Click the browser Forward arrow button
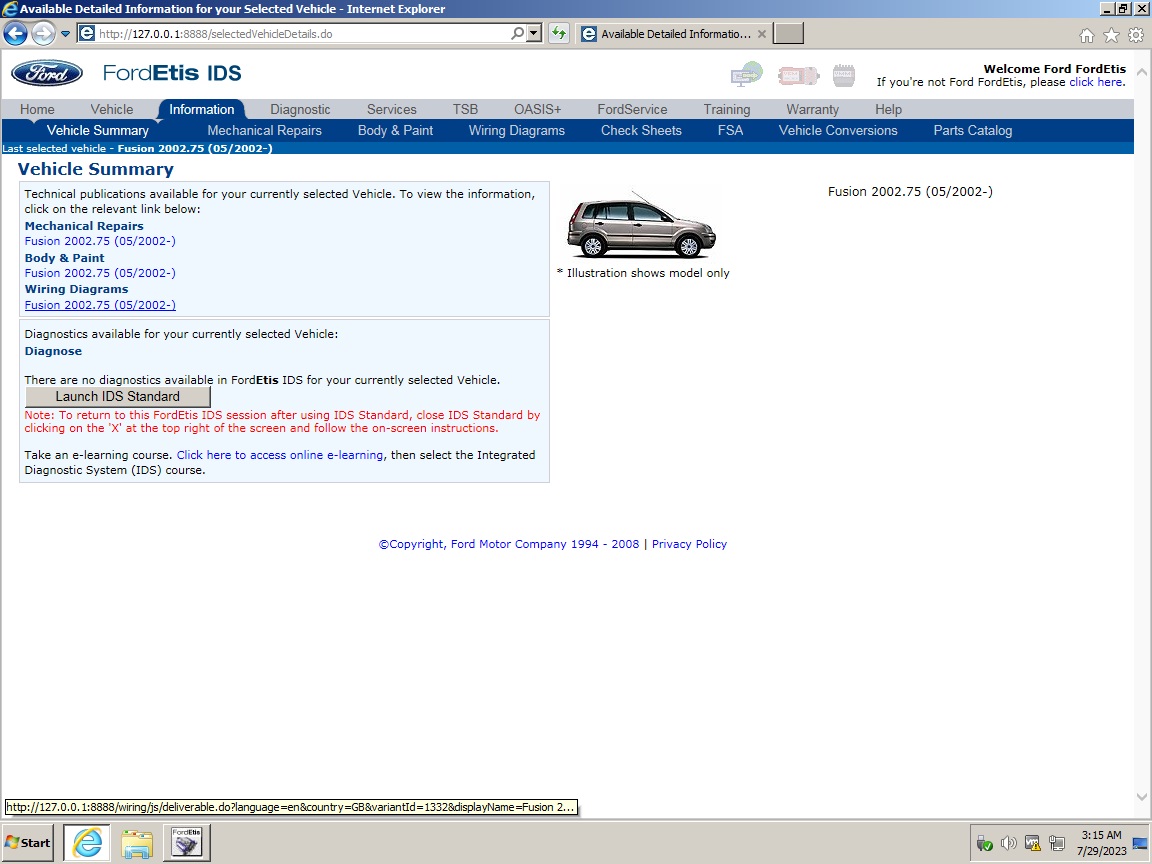This screenshot has height=864, width=1152. tap(43, 33)
